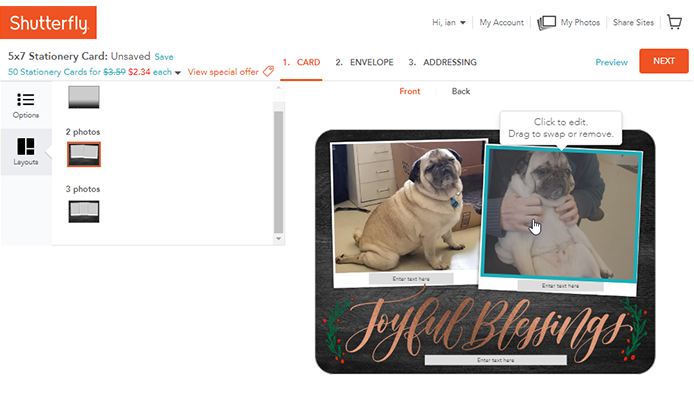
Task: Open the shopping cart icon
Action: coord(675,22)
